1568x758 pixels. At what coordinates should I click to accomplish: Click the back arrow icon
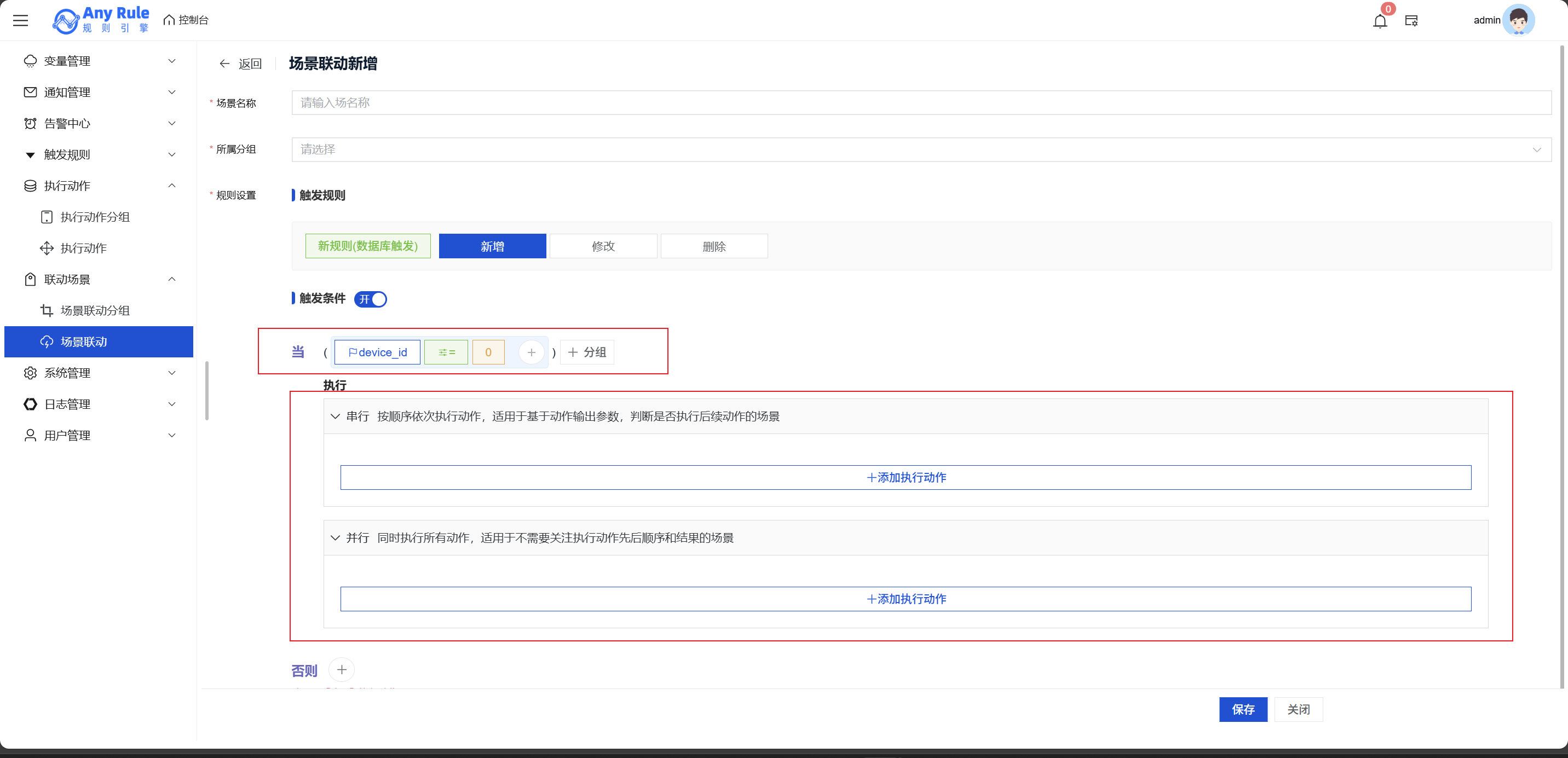[224, 64]
